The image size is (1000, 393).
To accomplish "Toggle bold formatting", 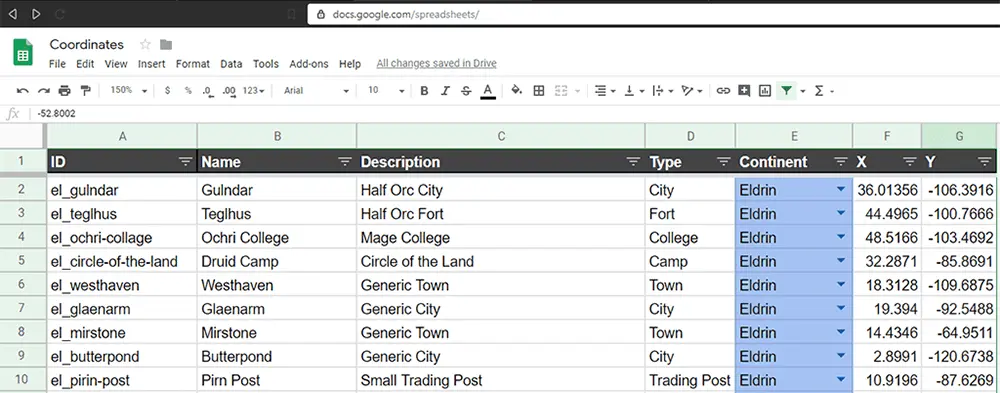I will 424,91.
